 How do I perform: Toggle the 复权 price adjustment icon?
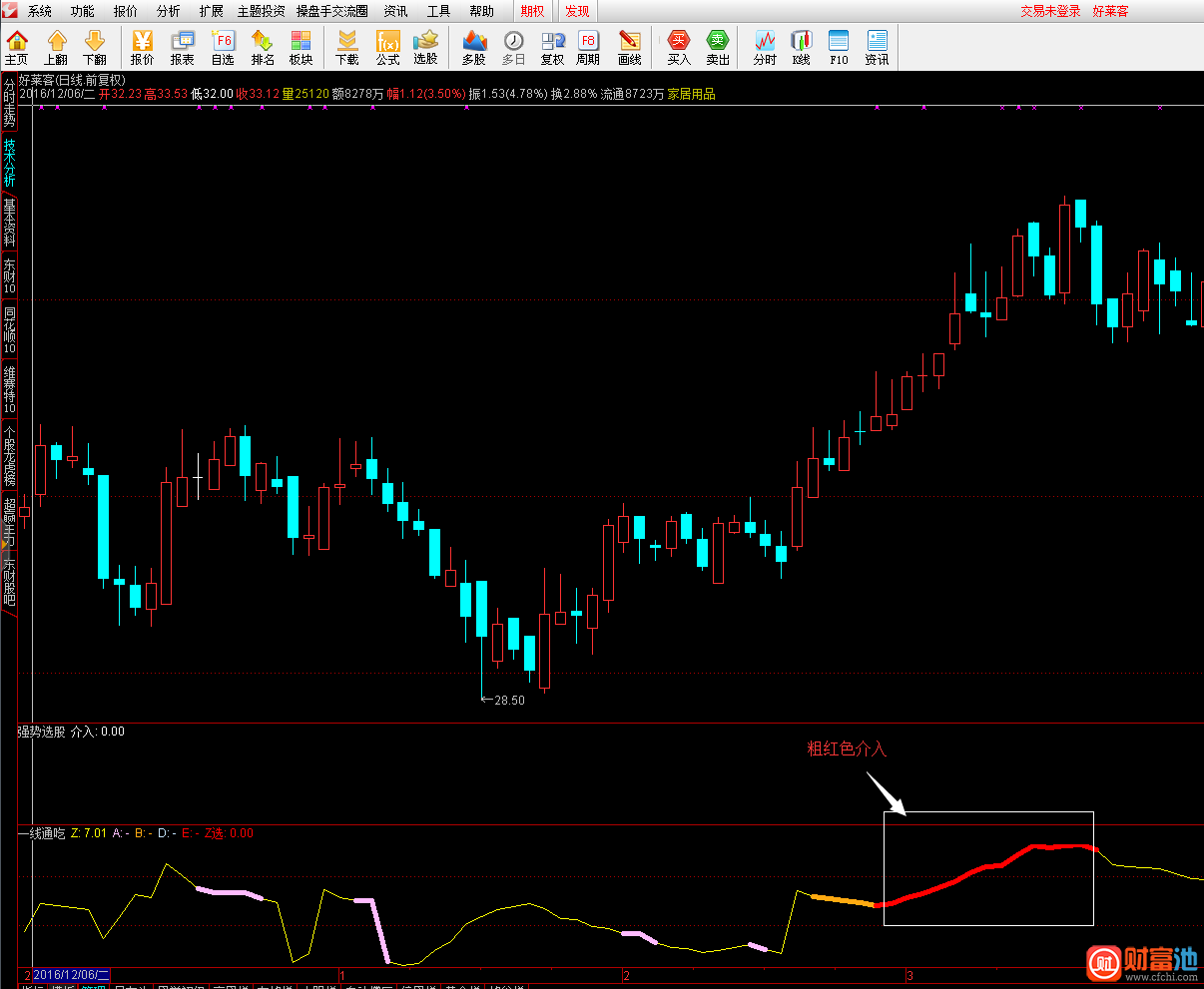[x=552, y=47]
